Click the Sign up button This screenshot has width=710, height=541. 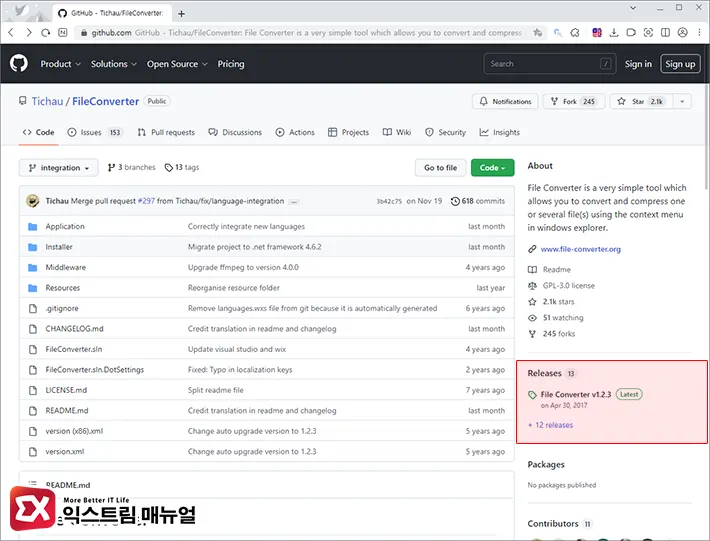coord(680,64)
